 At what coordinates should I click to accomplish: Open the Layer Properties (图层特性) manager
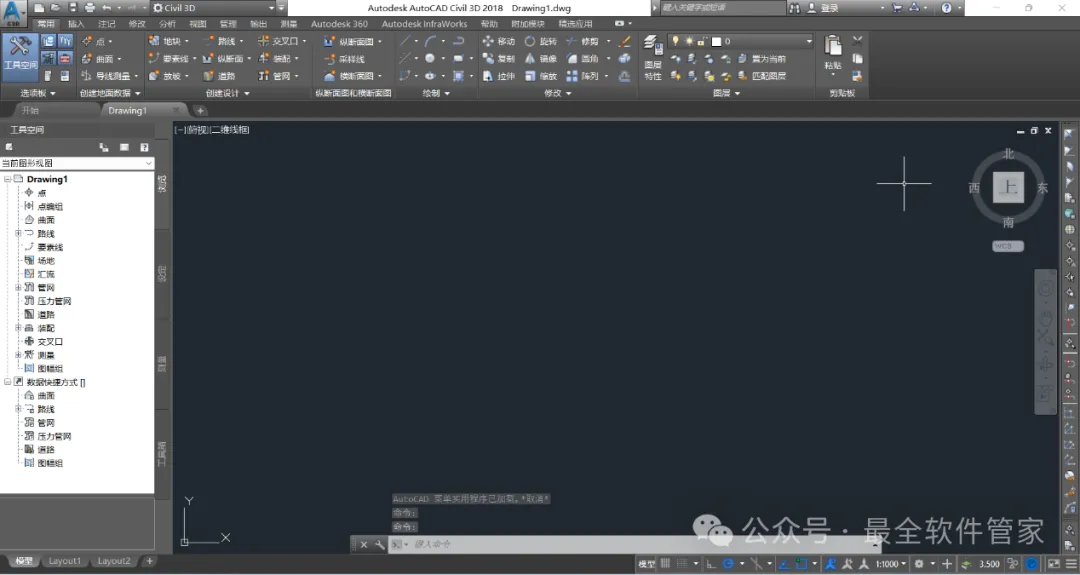[x=653, y=58]
